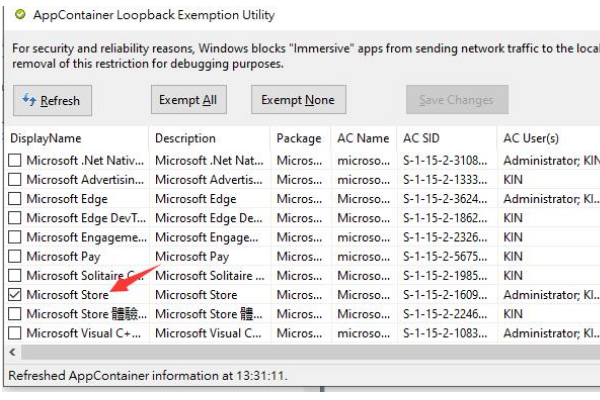The width and height of the screenshot is (600, 400).
Task: Click SID cell S-1-15-2-1985...
Action: [445, 275]
